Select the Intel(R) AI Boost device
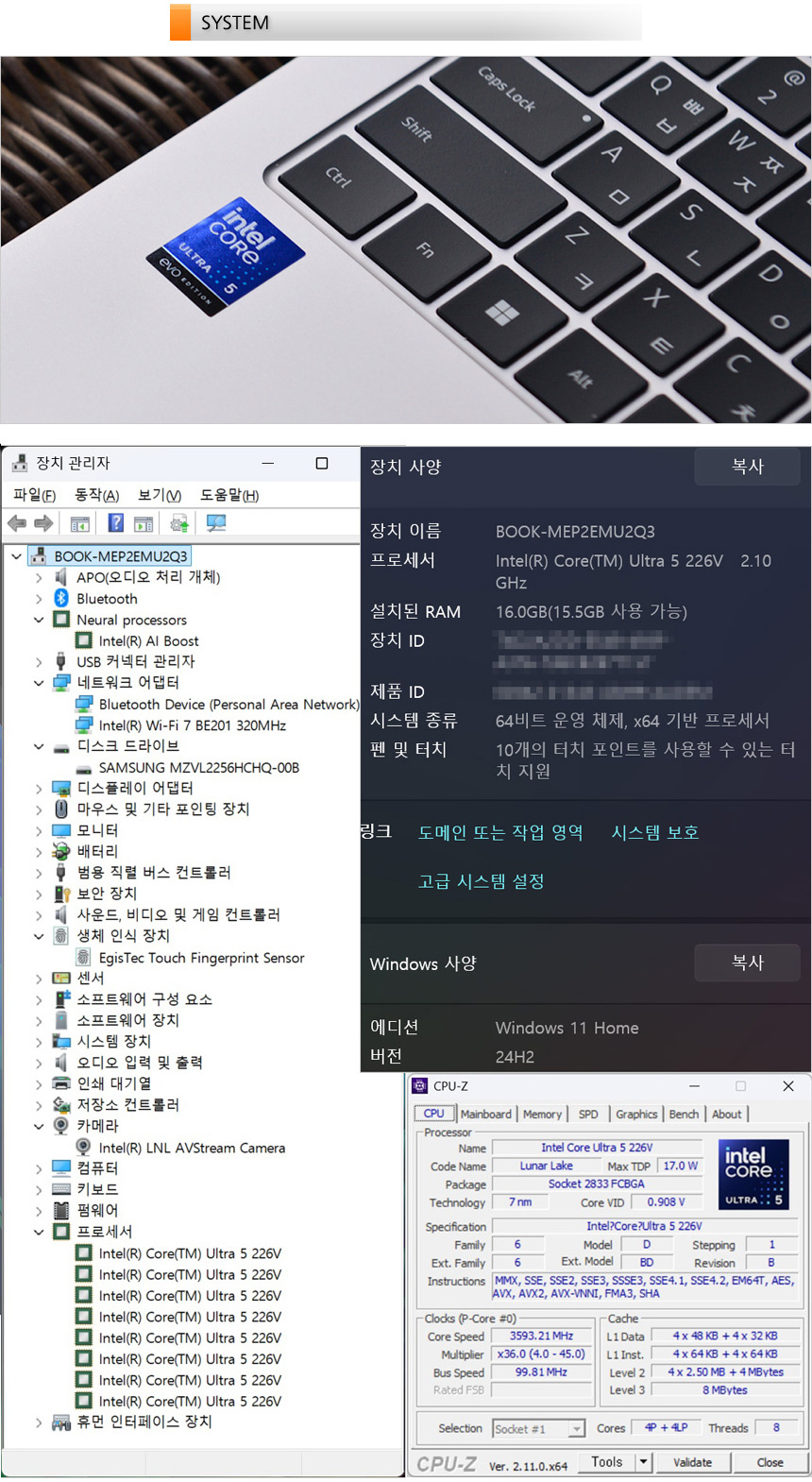The height and width of the screenshot is (1482, 812). click(x=148, y=640)
